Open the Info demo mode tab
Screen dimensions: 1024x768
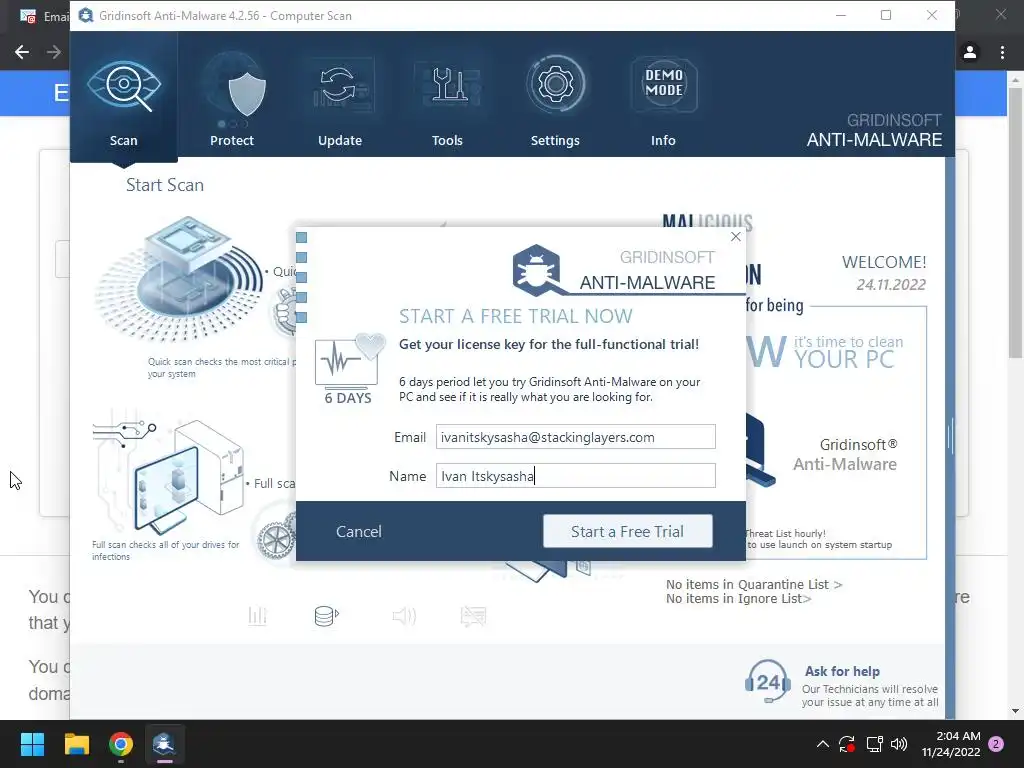[663, 97]
